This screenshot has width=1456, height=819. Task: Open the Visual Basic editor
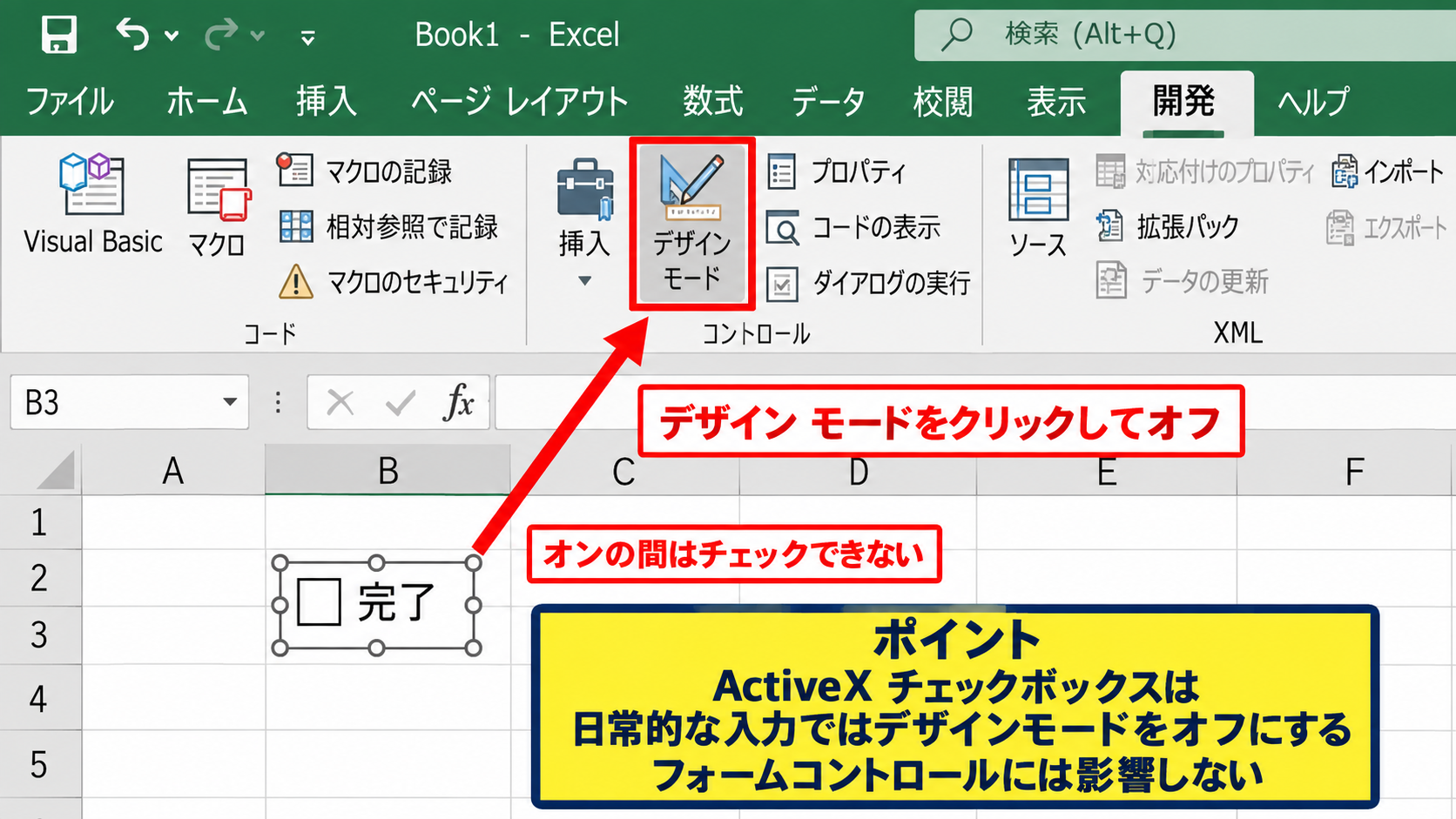[x=92, y=205]
